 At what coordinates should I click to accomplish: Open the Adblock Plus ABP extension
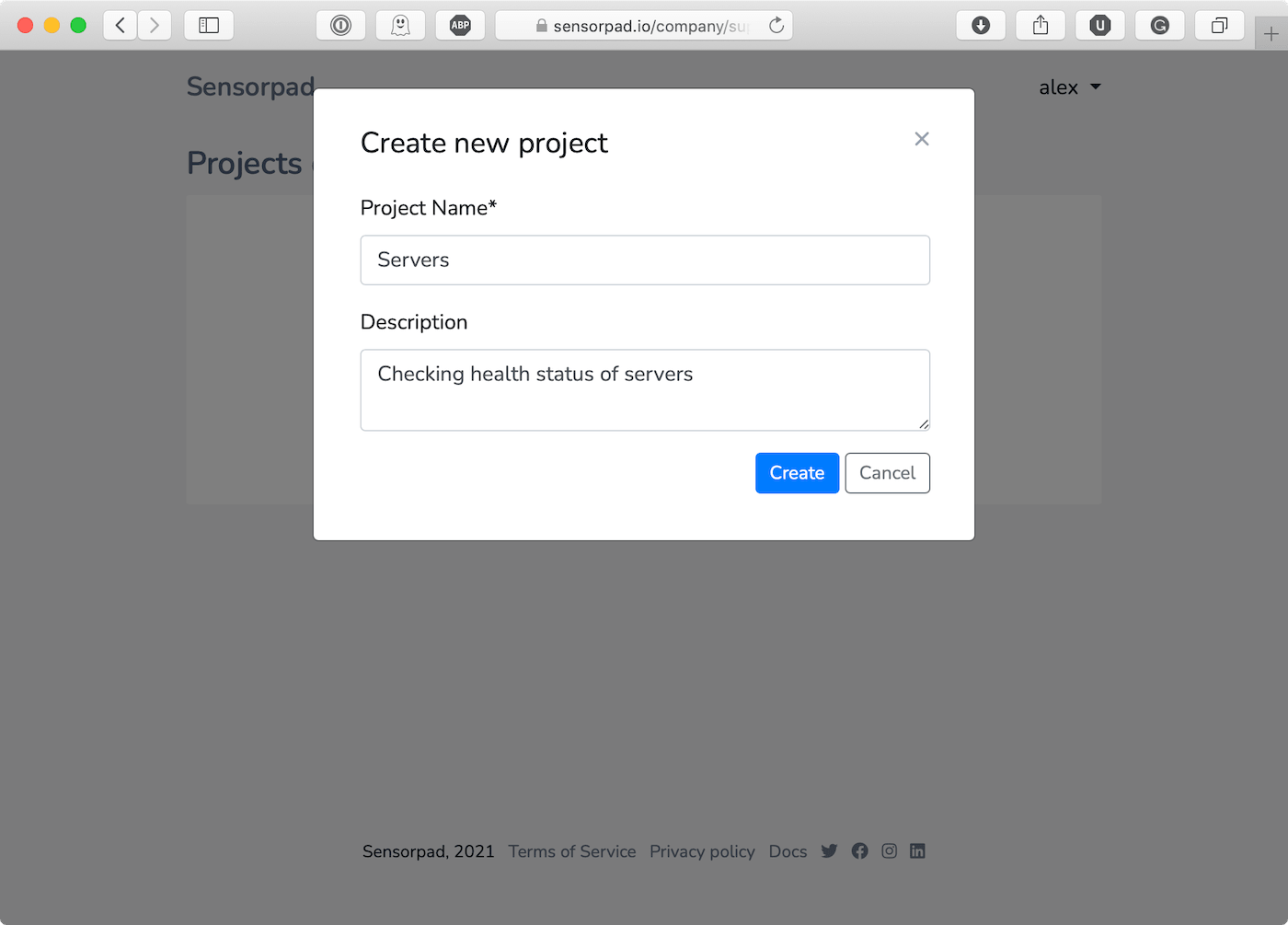pyautogui.click(x=460, y=25)
